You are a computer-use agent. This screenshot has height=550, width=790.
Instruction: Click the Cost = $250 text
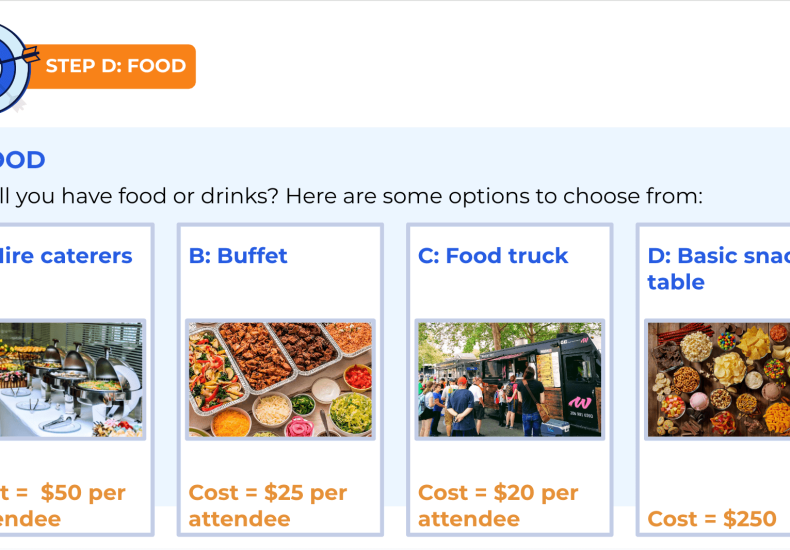(x=711, y=519)
